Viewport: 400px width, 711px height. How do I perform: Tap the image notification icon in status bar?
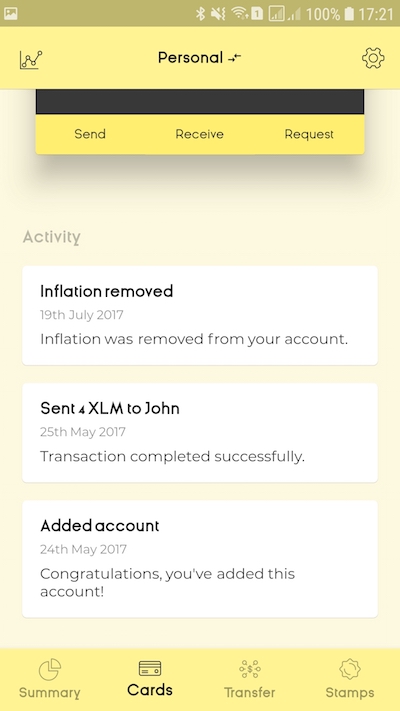(x=10, y=14)
